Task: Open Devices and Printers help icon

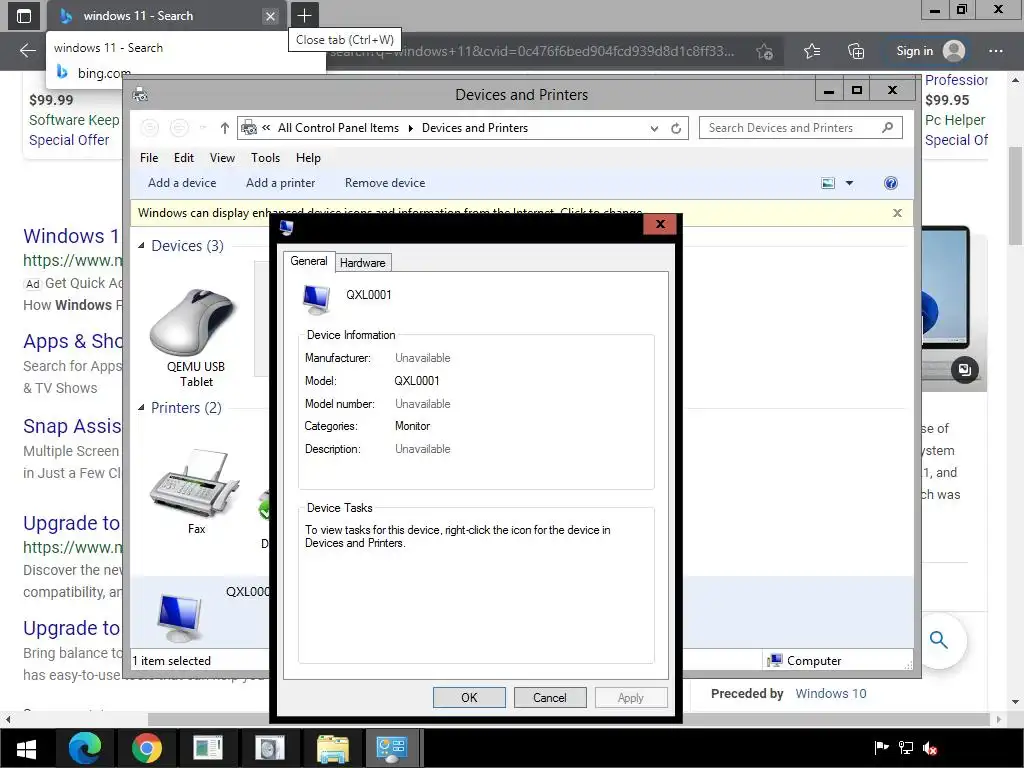Action: (891, 183)
